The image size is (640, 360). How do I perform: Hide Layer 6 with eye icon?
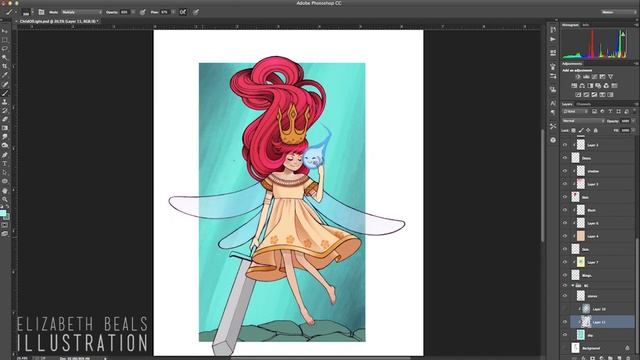click(x=565, y=223)
